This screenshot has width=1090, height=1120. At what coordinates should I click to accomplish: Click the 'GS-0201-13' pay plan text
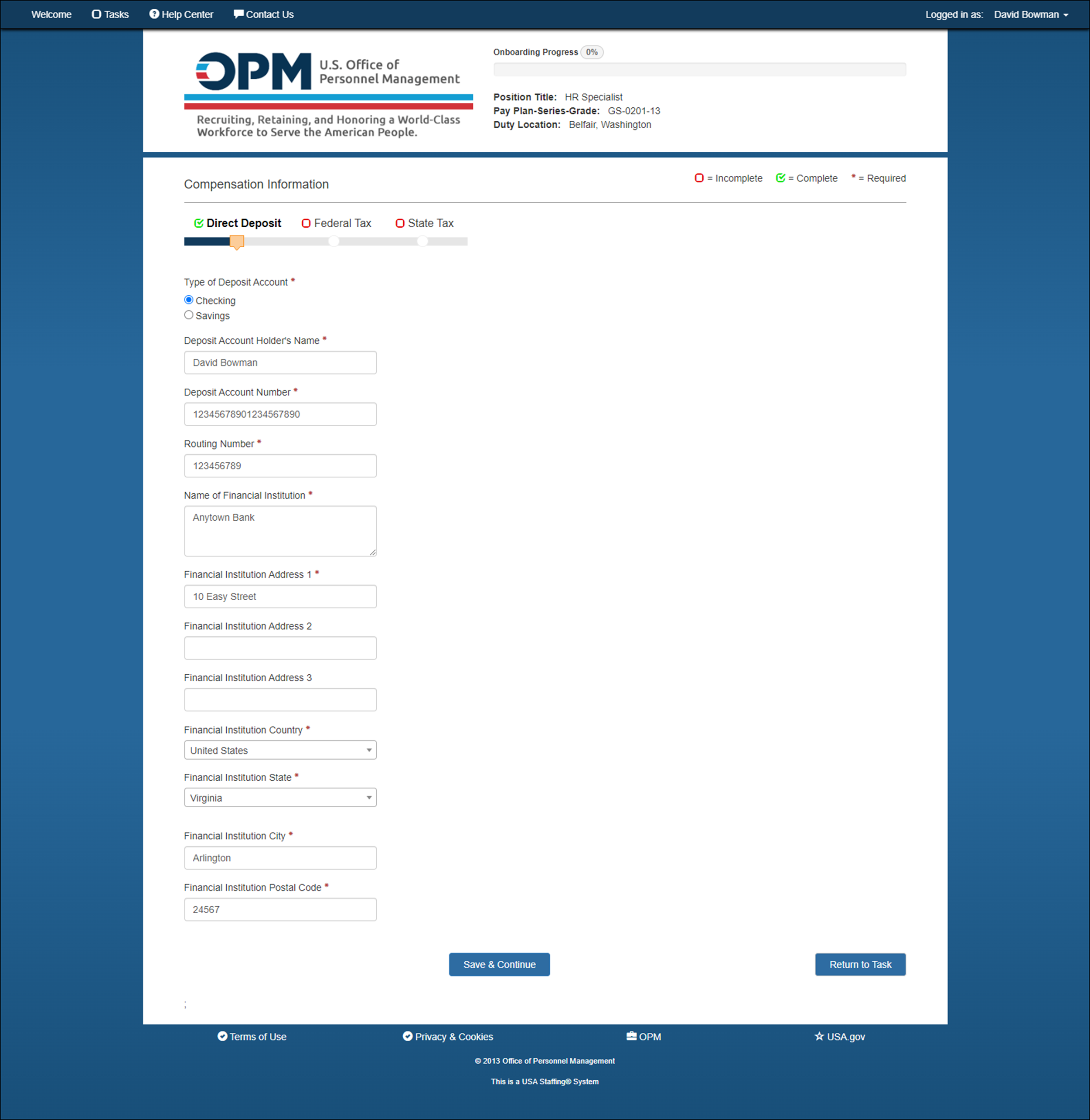[x=634, y=111]
